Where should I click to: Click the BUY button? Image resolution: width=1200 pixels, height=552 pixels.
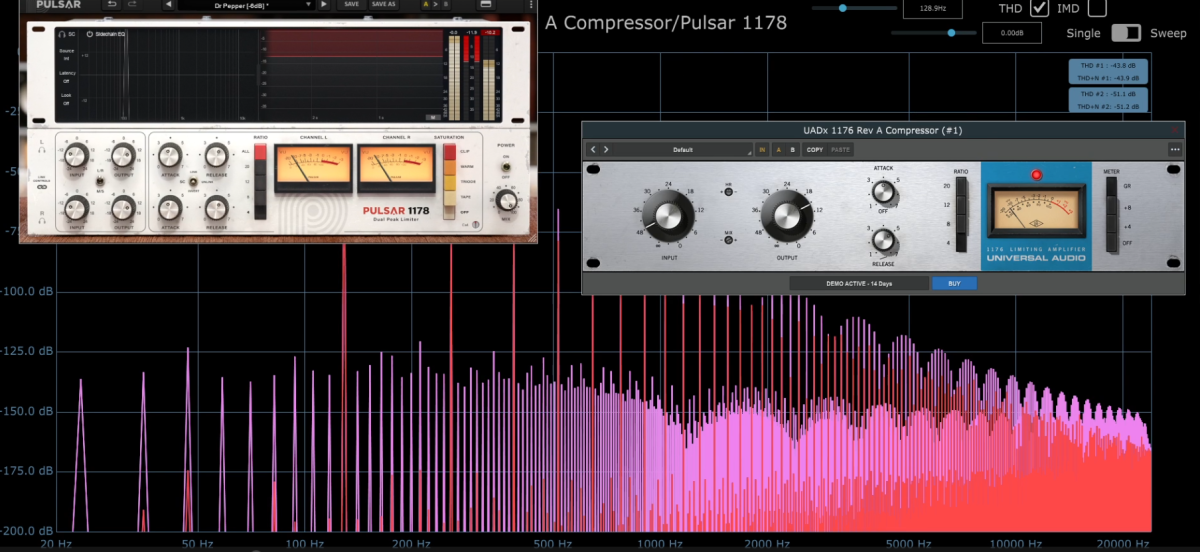954,283
